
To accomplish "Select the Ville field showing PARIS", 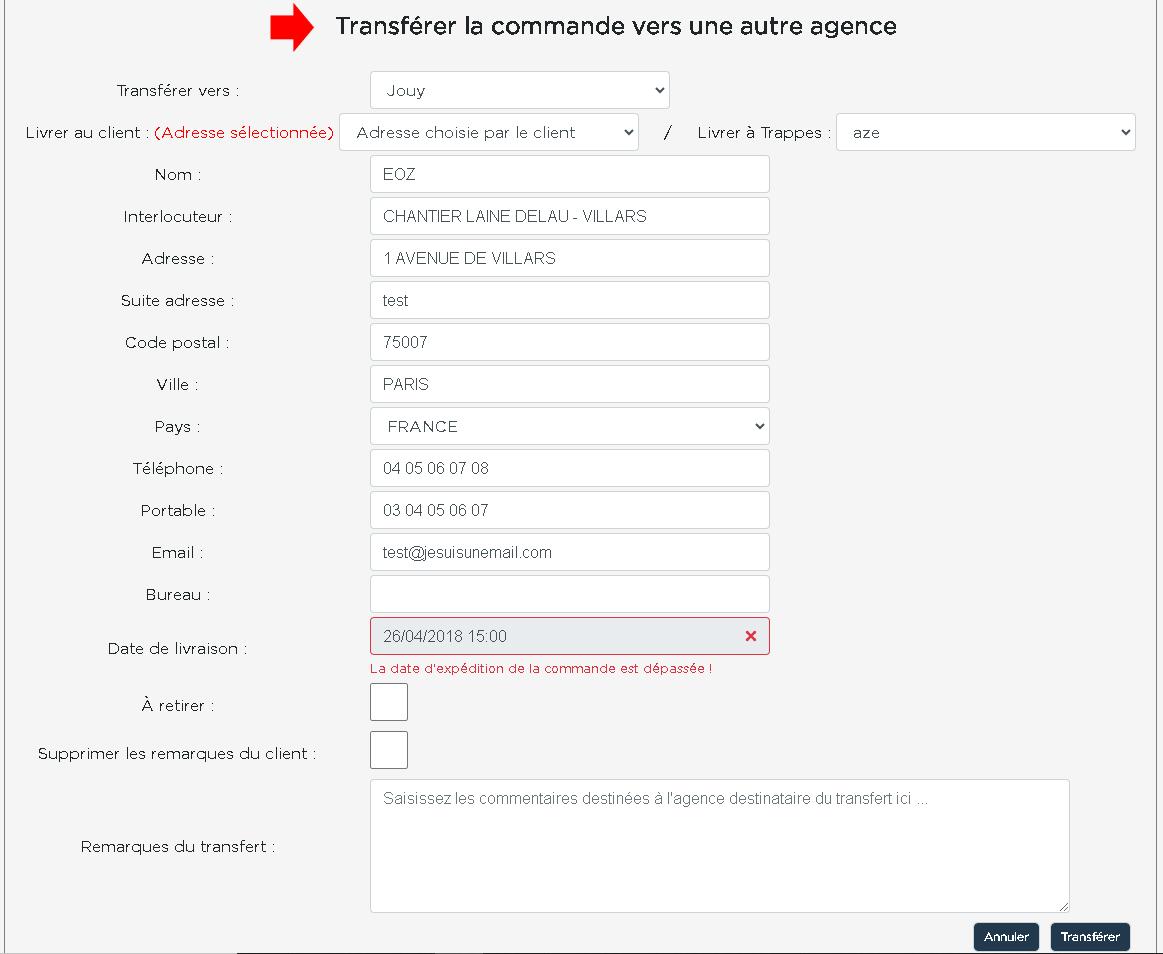I will [569, 383].
